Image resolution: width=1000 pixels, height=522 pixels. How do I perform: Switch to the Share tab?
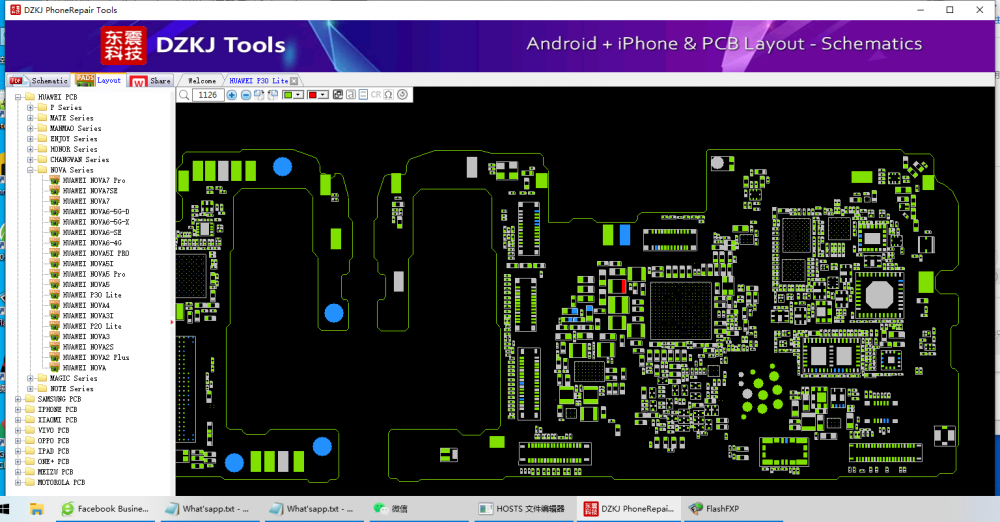point(151,81)
